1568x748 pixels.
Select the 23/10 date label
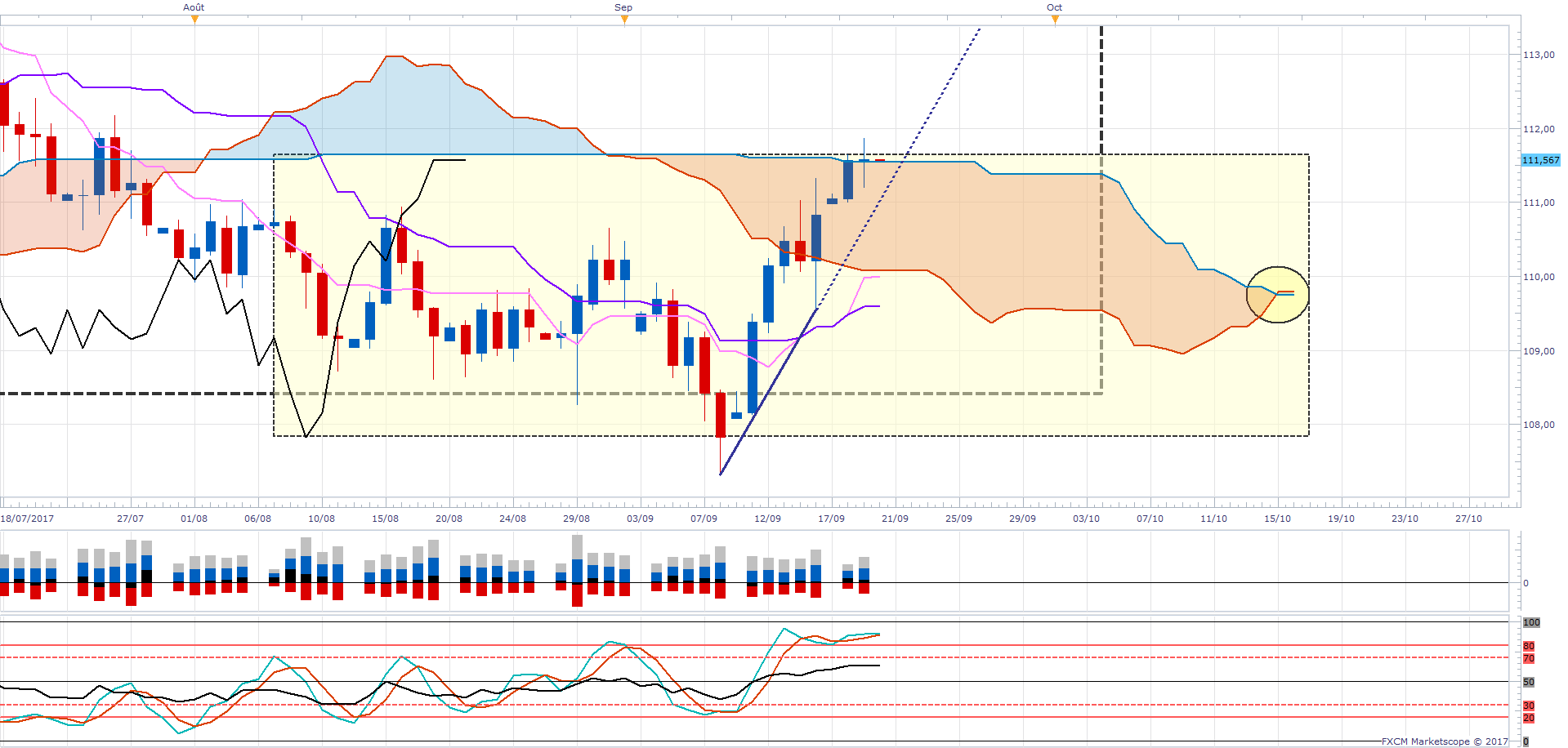pos(1405,519)
